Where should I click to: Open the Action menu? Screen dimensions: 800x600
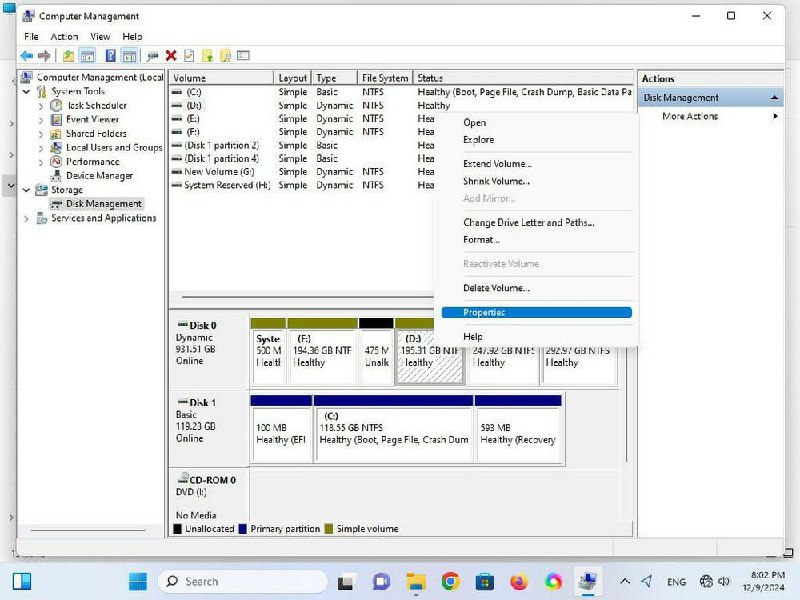tap(64, 37)
